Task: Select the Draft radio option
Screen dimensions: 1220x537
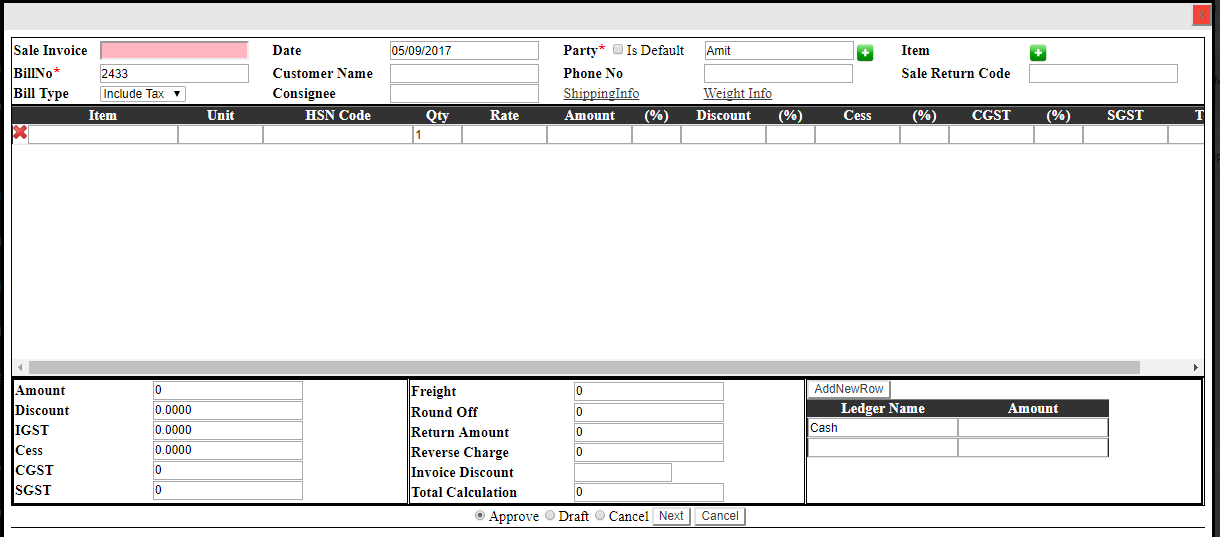Action: [x=550, y=516]
